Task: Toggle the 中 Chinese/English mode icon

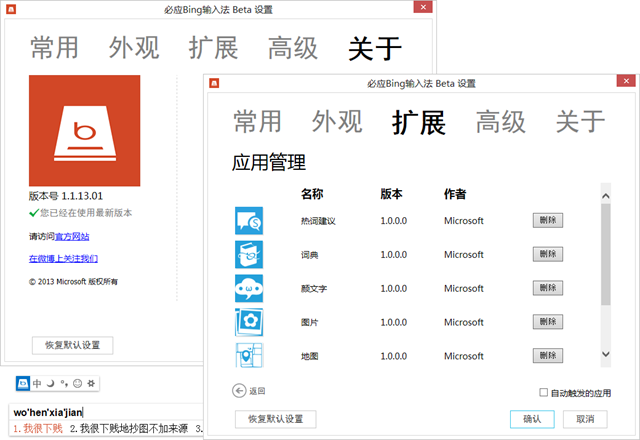Action: click(37, 383)
